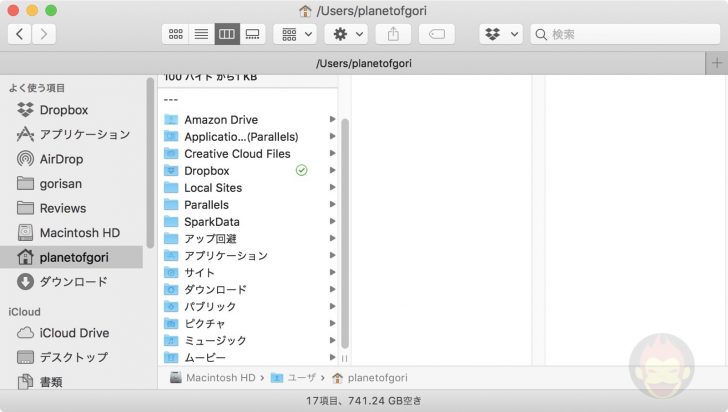Click the column resize handle
The image size is (728, 412).
[344, 359]
